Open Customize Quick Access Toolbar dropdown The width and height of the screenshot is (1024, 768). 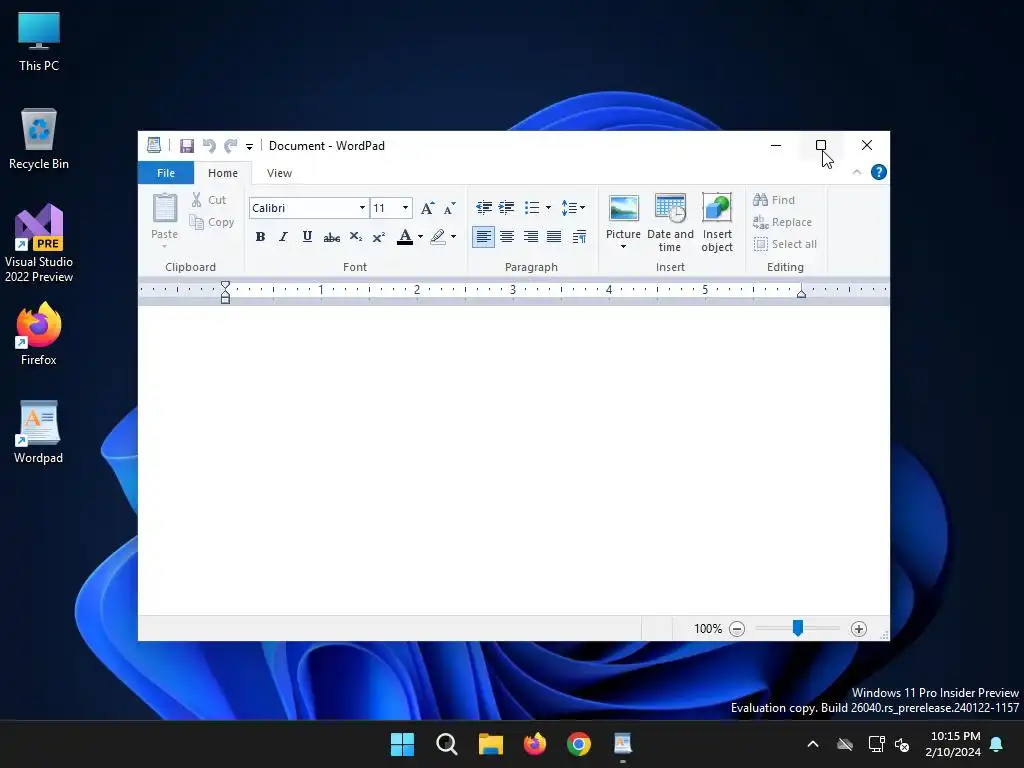(249, 146)
